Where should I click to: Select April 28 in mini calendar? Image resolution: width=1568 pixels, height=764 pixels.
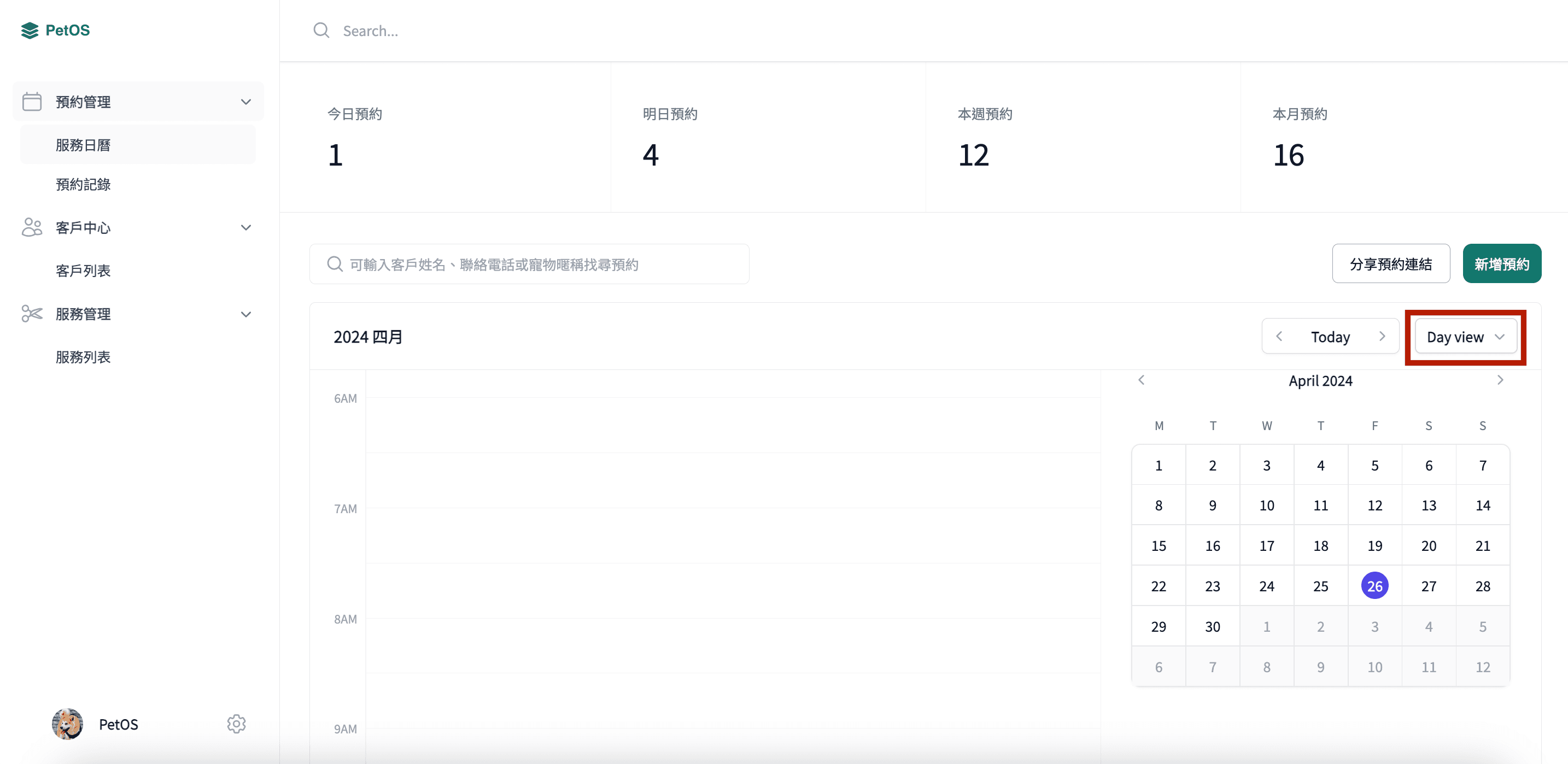click(x=1483, y=586)
